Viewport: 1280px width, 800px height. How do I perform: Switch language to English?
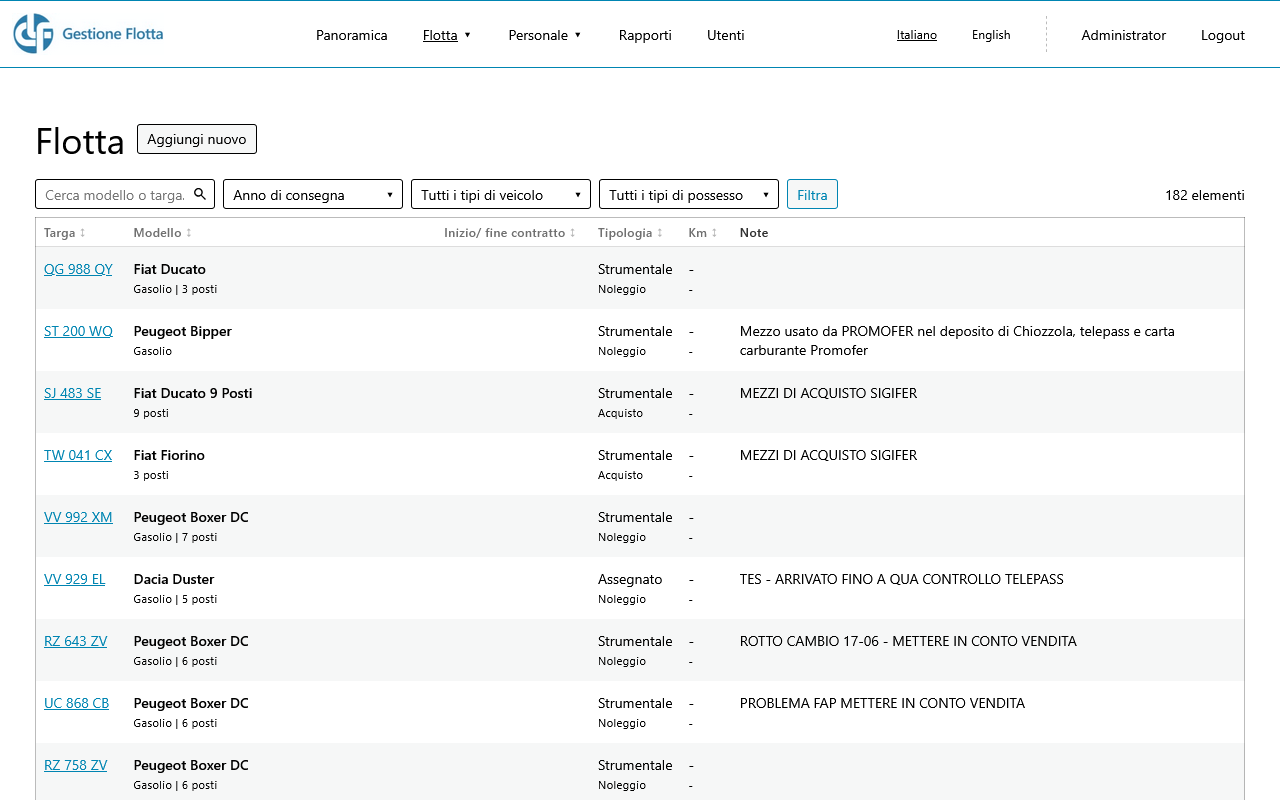[991, 35]
